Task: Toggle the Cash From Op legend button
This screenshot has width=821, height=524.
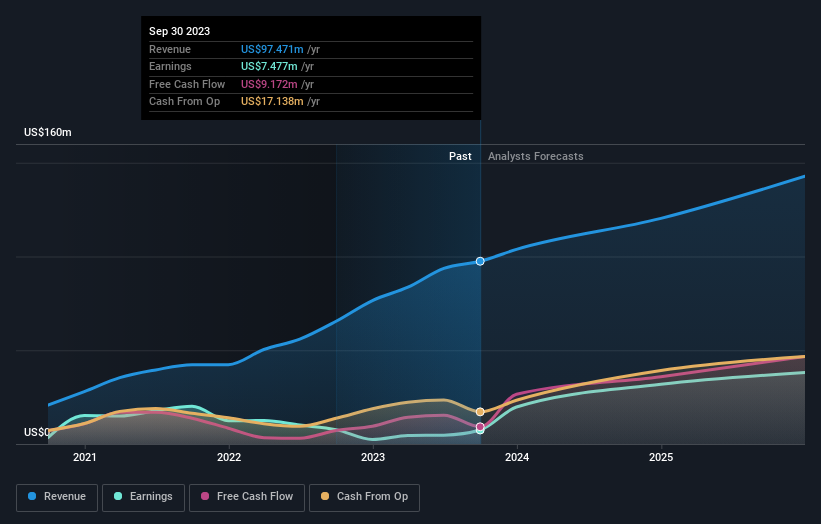Action: click(x=364, y=497)
